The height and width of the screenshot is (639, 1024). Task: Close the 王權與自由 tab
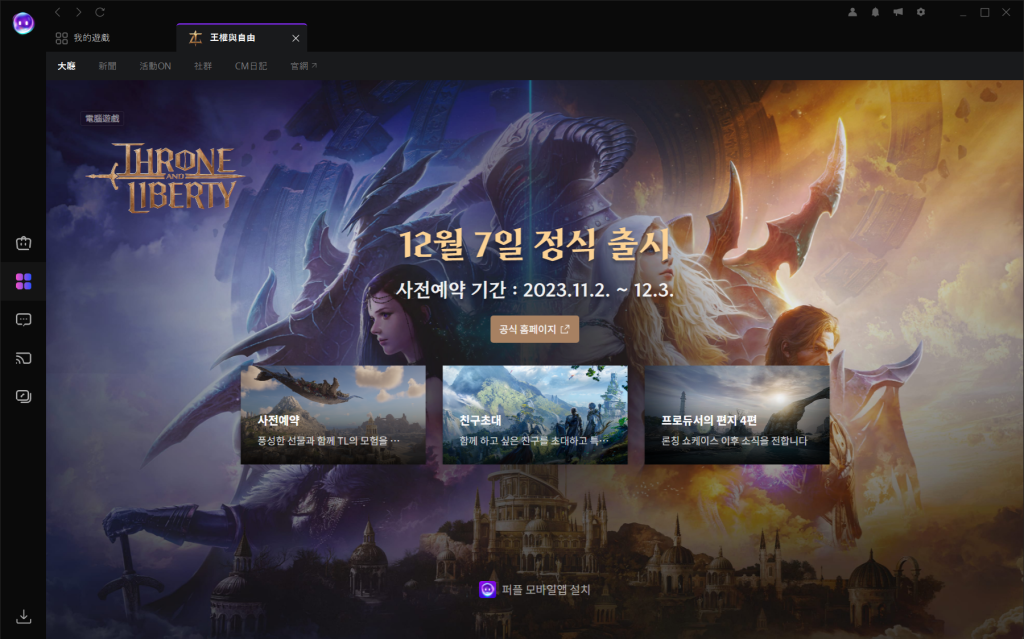pyautogui.click(x=295, y=38)
